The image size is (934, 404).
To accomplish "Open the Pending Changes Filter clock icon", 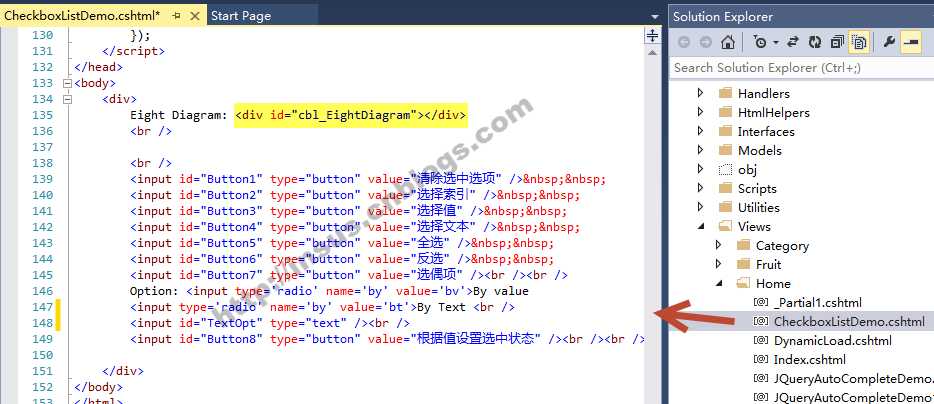I will [x=760, y=42].
